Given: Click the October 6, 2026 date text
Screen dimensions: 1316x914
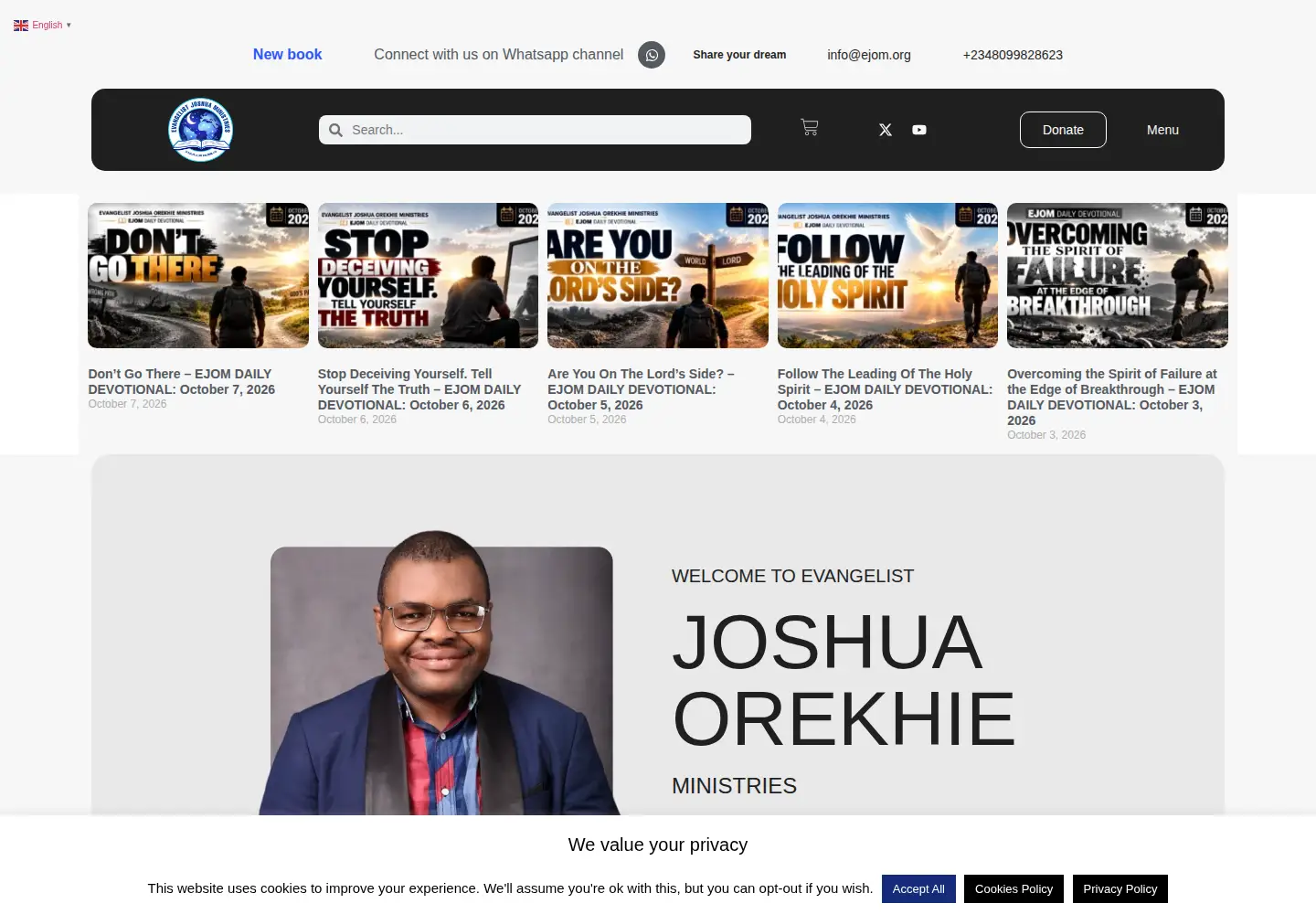Looking at the screenshot, I should tap(357, 420).
